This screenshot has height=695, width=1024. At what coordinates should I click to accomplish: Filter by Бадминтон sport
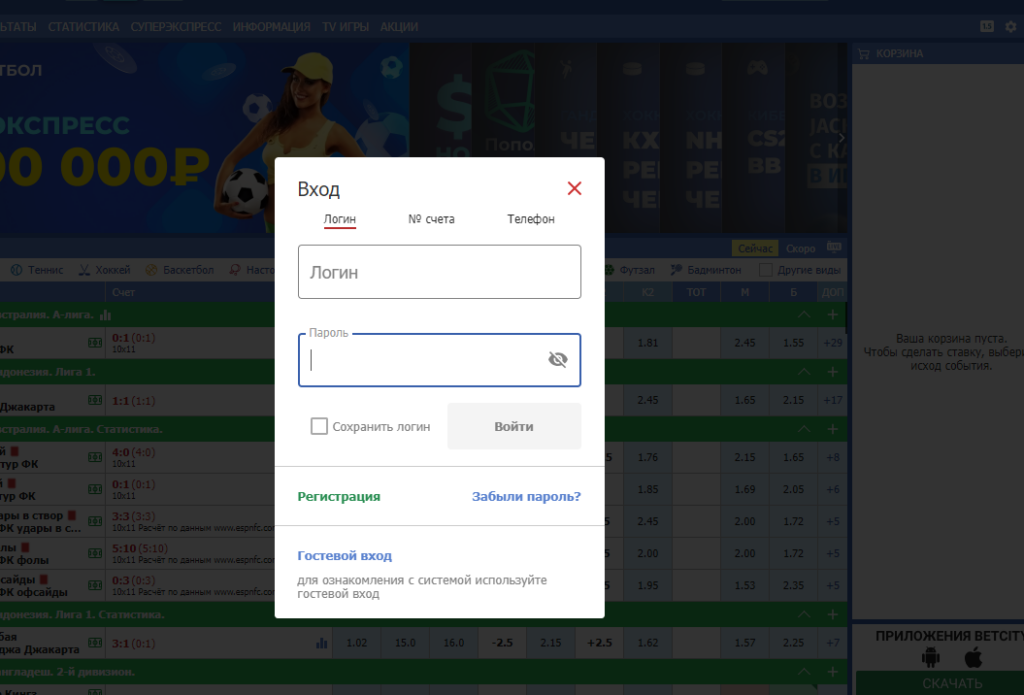coord(705,270)
